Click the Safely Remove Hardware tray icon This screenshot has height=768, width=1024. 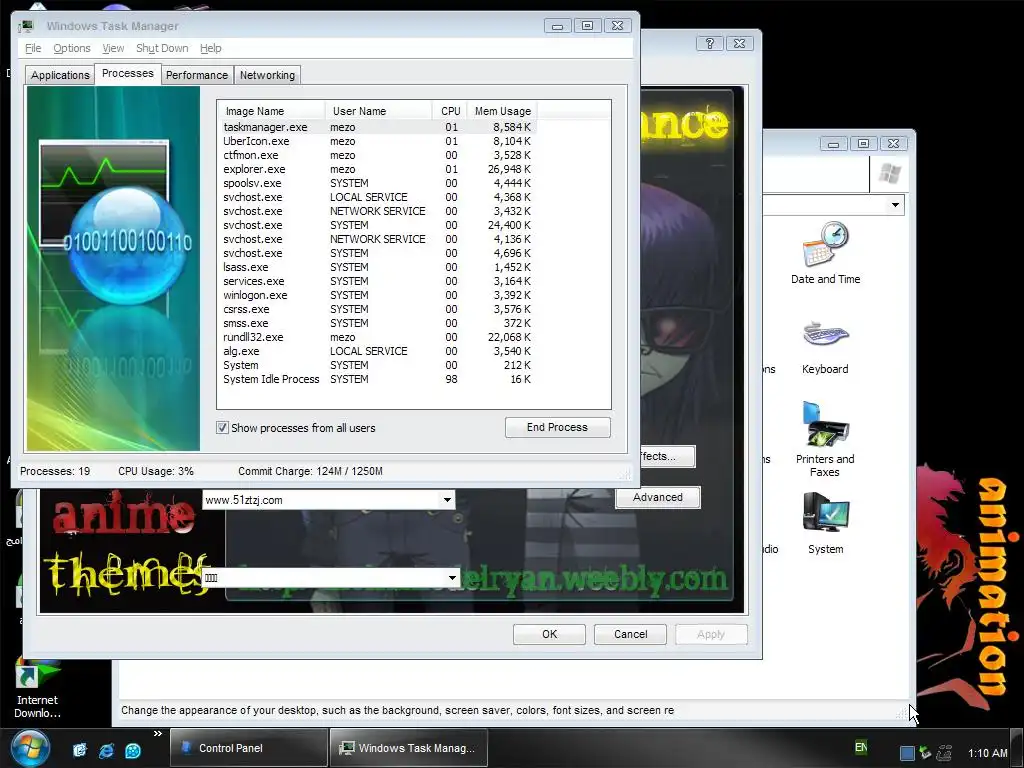tap(925, 753)
